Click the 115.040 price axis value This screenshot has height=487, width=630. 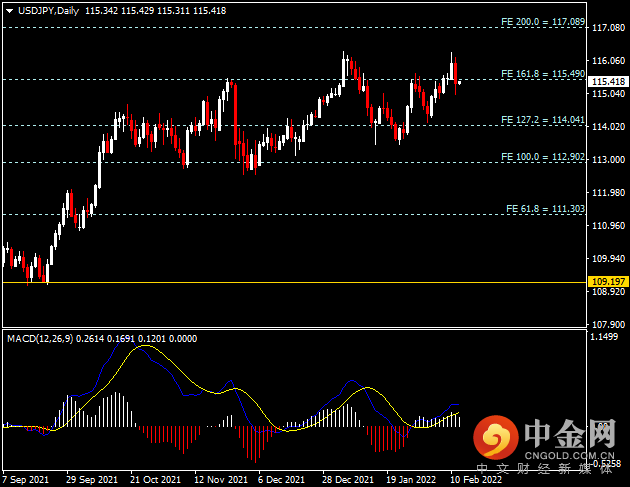(608, 94)
